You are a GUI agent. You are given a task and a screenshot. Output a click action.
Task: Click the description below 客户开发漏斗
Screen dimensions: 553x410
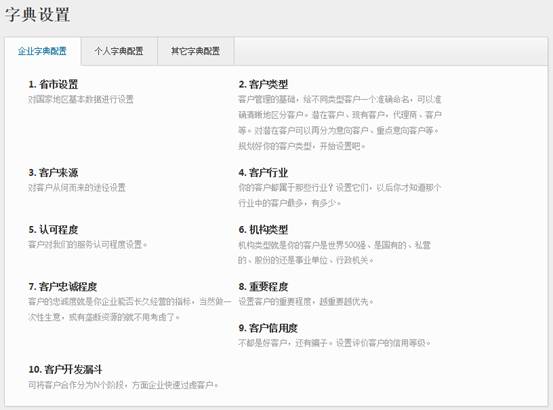coord(123,385)
